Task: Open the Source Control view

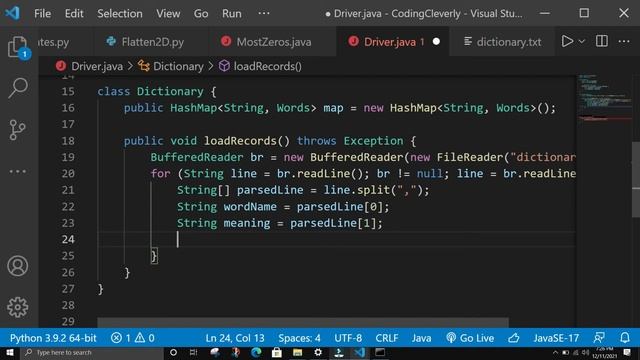Action: pyautogui.click(x=17, y=130)
